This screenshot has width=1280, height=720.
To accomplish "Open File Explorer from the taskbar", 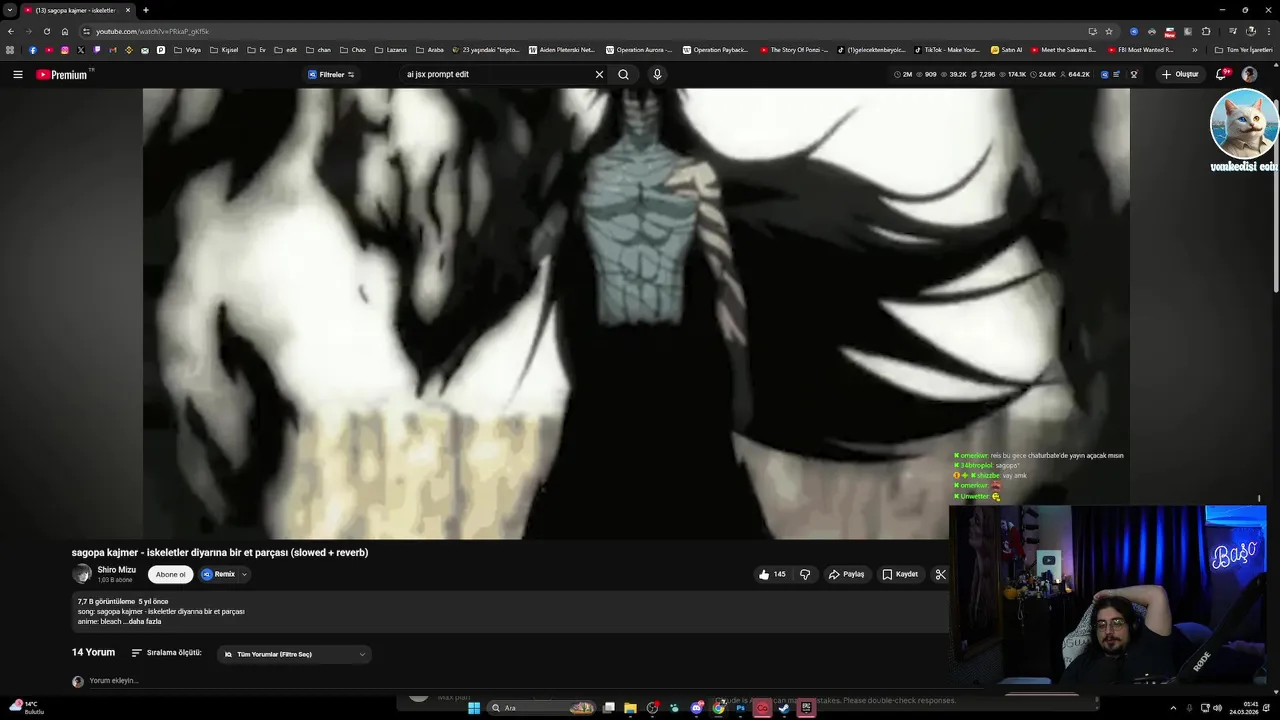I will (x=630, y=708).
